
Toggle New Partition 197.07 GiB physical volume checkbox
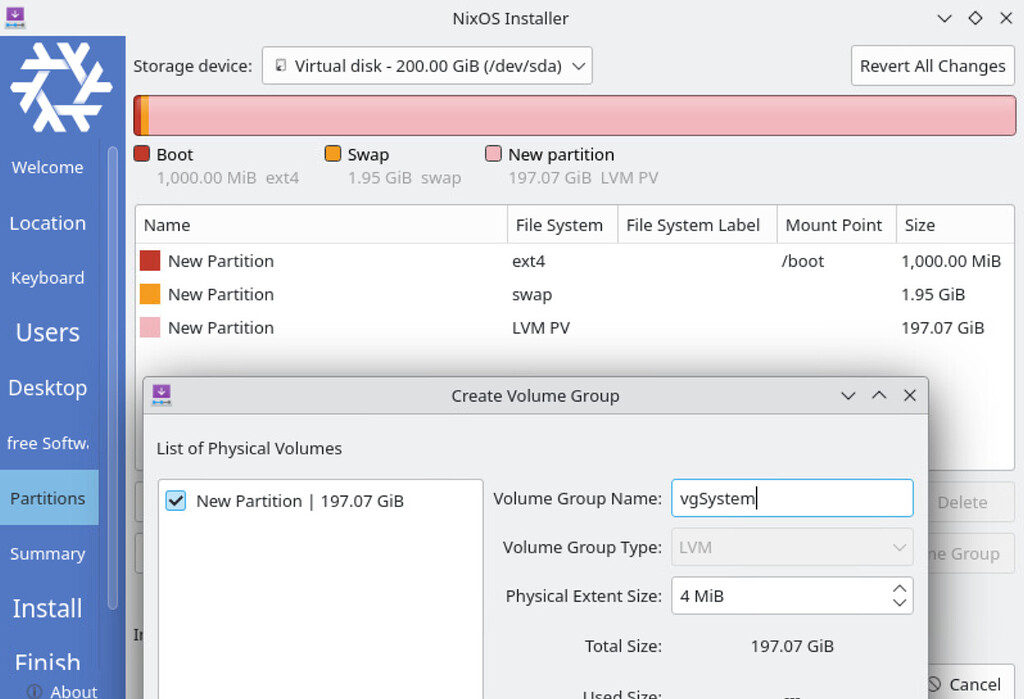pyautogui.click(x=176, y=501)
